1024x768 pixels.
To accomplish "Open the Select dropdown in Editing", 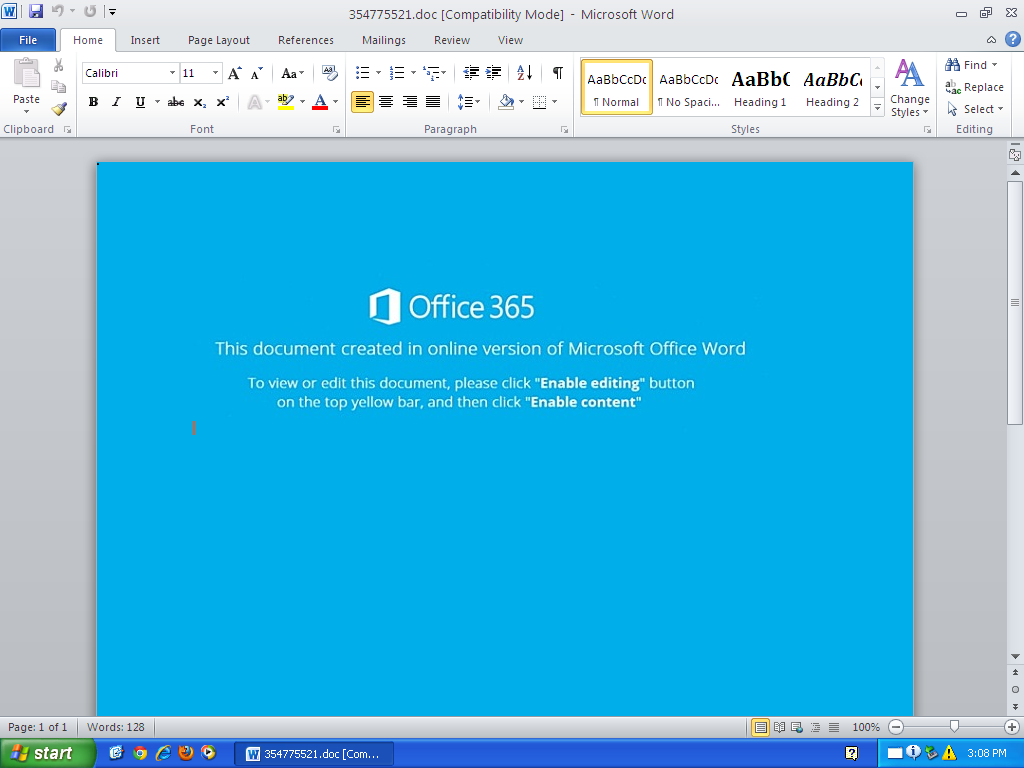I will [975, 109].
